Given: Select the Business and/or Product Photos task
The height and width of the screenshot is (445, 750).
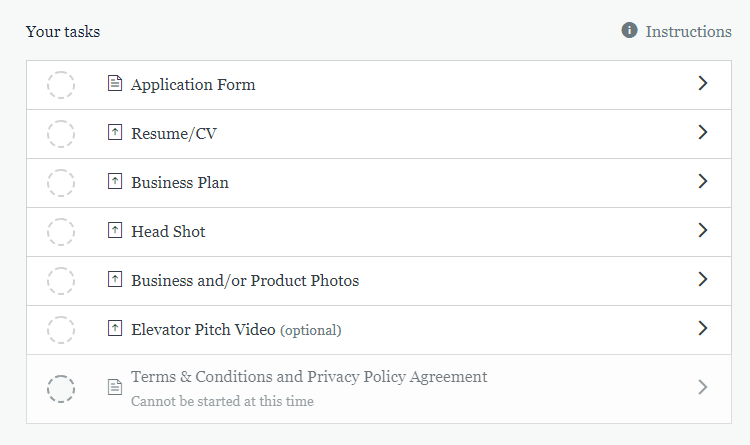Looking at the screenshot, I should point(379,281).
